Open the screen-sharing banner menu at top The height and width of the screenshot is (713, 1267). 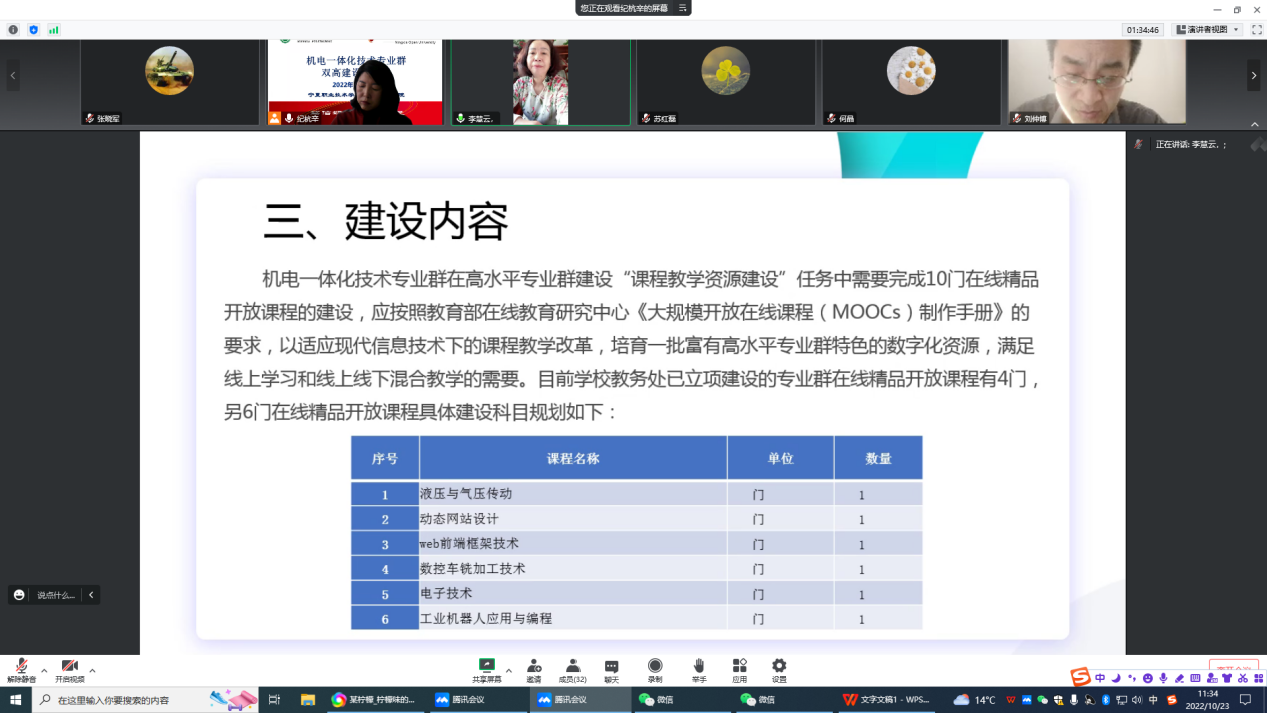pyautogui.click(x=683, y=8)
